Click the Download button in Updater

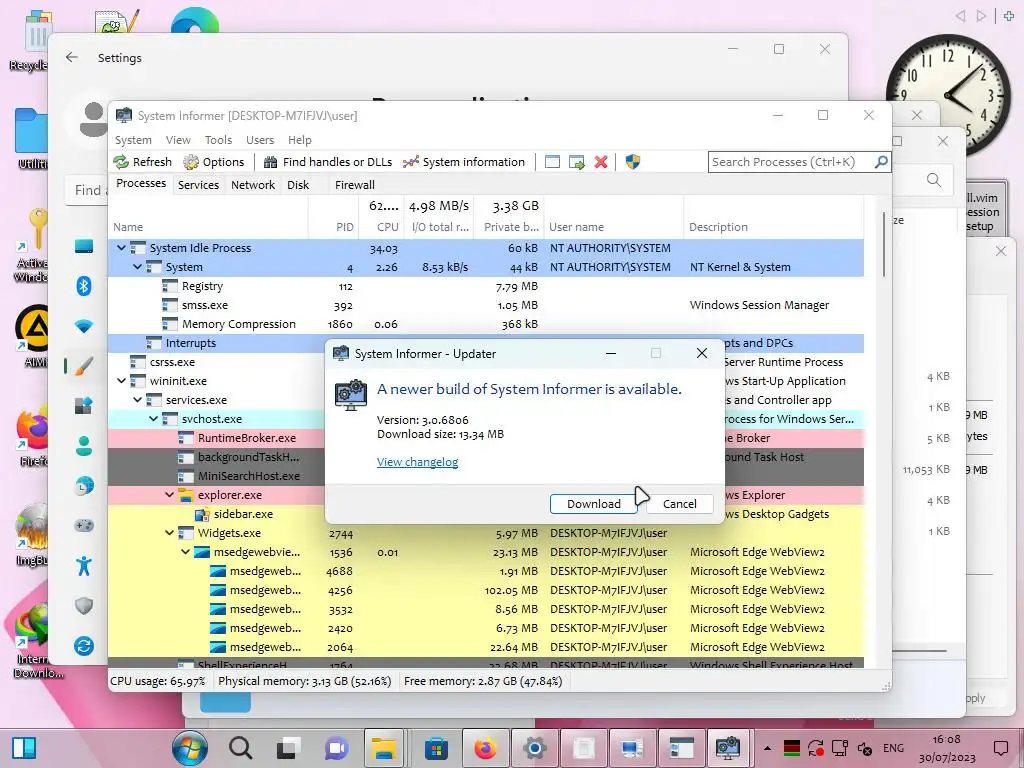[594, 504]
